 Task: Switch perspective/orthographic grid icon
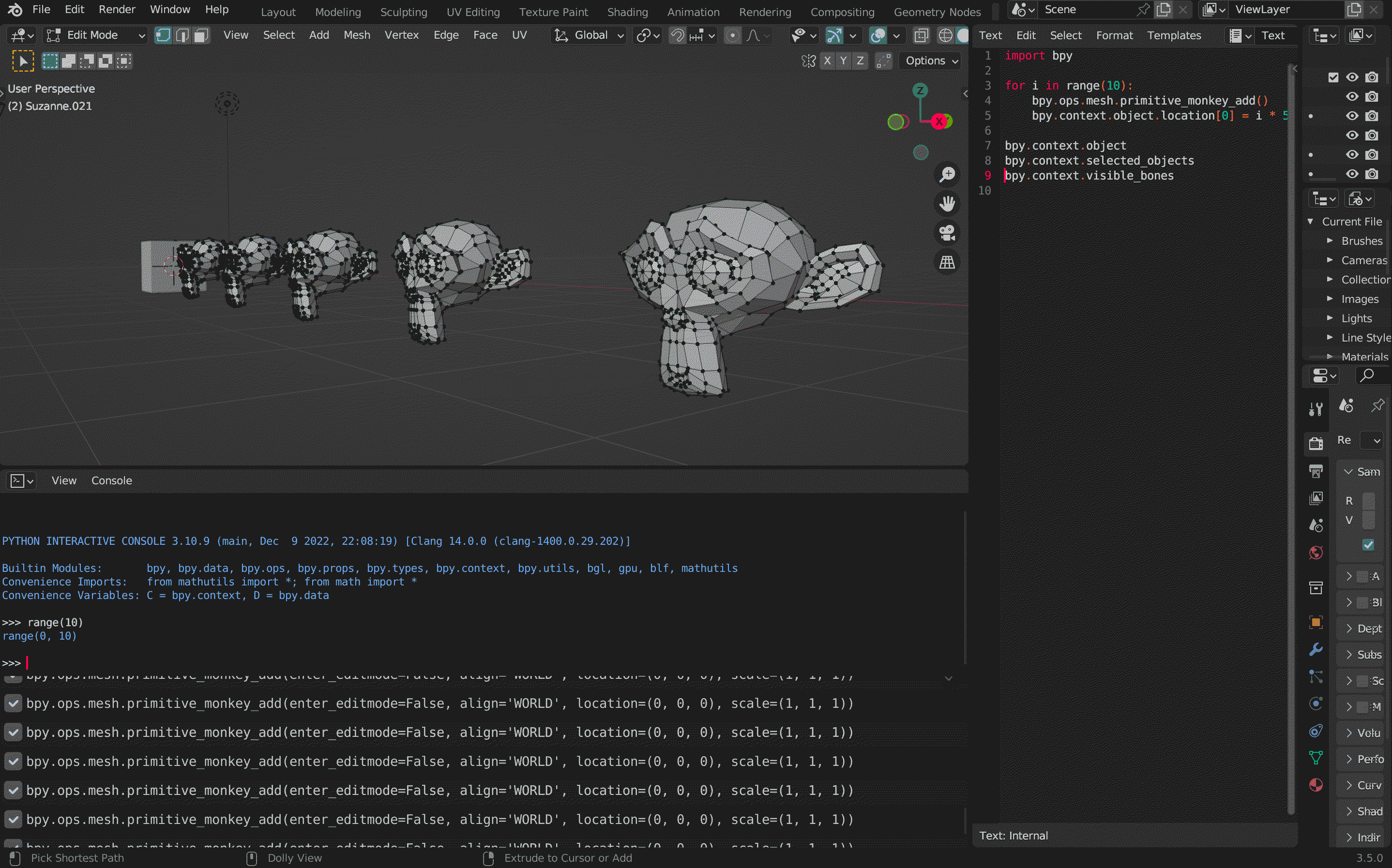pos(947,262)
